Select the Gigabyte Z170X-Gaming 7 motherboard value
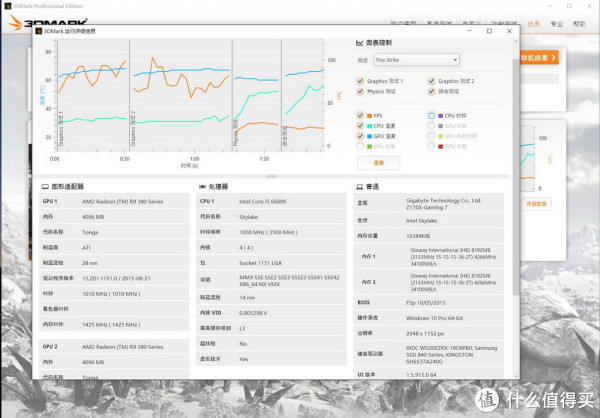Image resolution: width=600 pixels, height=418 pixels. click(443, 204)
